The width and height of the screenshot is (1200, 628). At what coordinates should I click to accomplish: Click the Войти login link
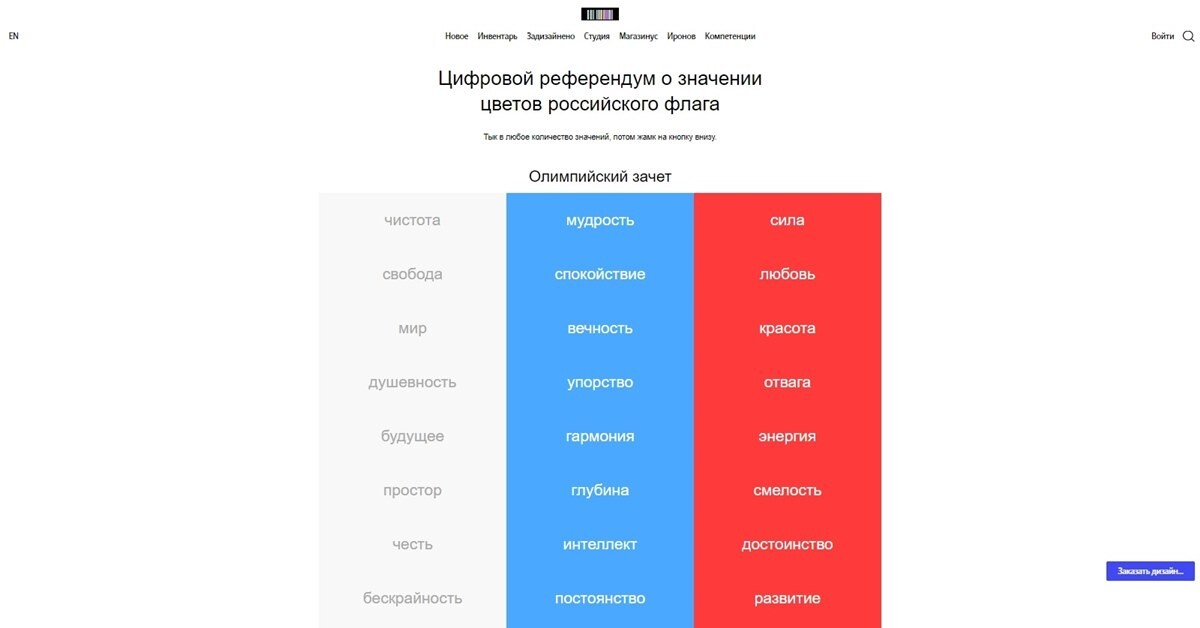(1162, 36)
